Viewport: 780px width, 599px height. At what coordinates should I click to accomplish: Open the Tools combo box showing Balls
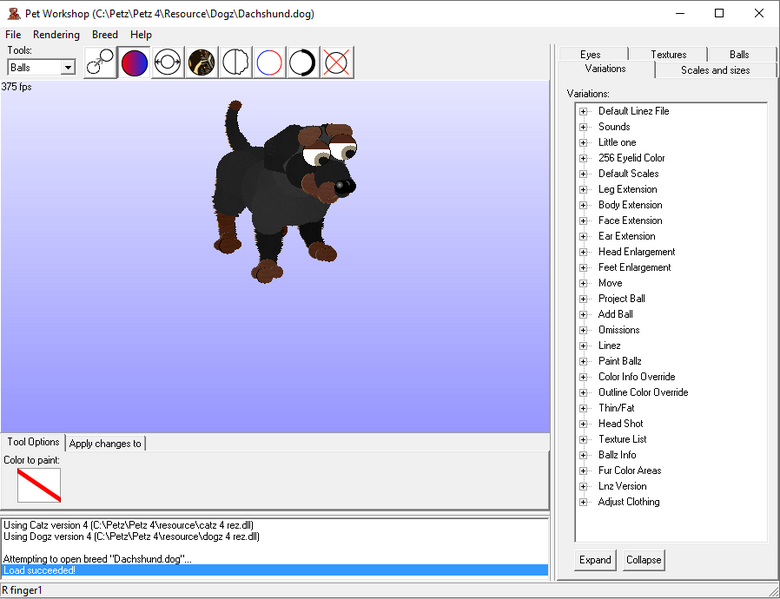[41, 67]
